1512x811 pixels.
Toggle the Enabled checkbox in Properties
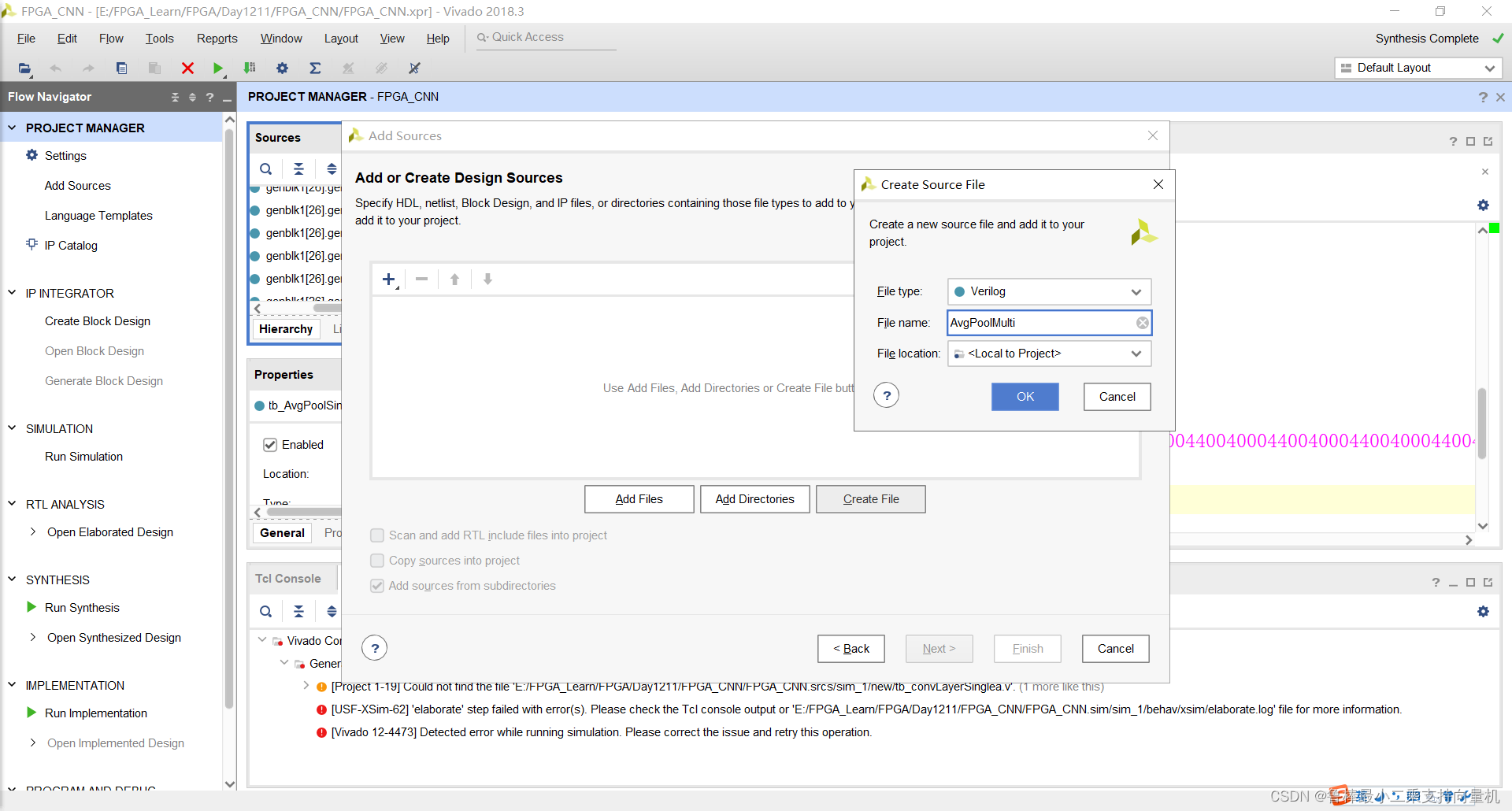tap(270, 445)
